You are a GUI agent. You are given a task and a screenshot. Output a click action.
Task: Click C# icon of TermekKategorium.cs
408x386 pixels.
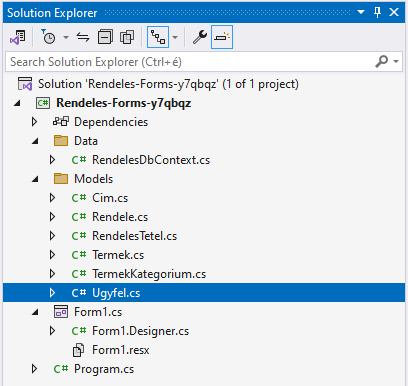tap(79, 274)
